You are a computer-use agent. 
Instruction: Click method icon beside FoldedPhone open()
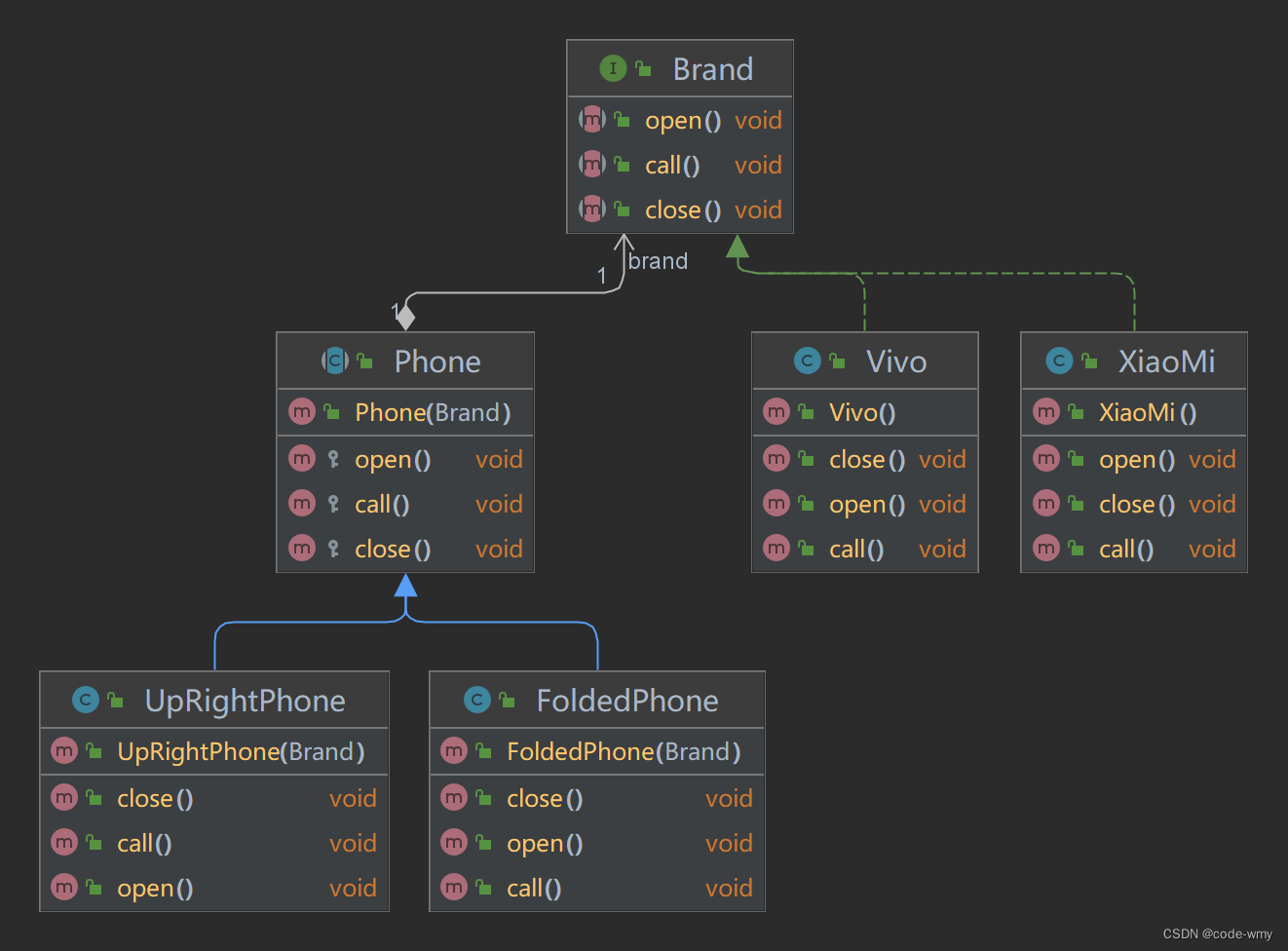pos(454,842)
